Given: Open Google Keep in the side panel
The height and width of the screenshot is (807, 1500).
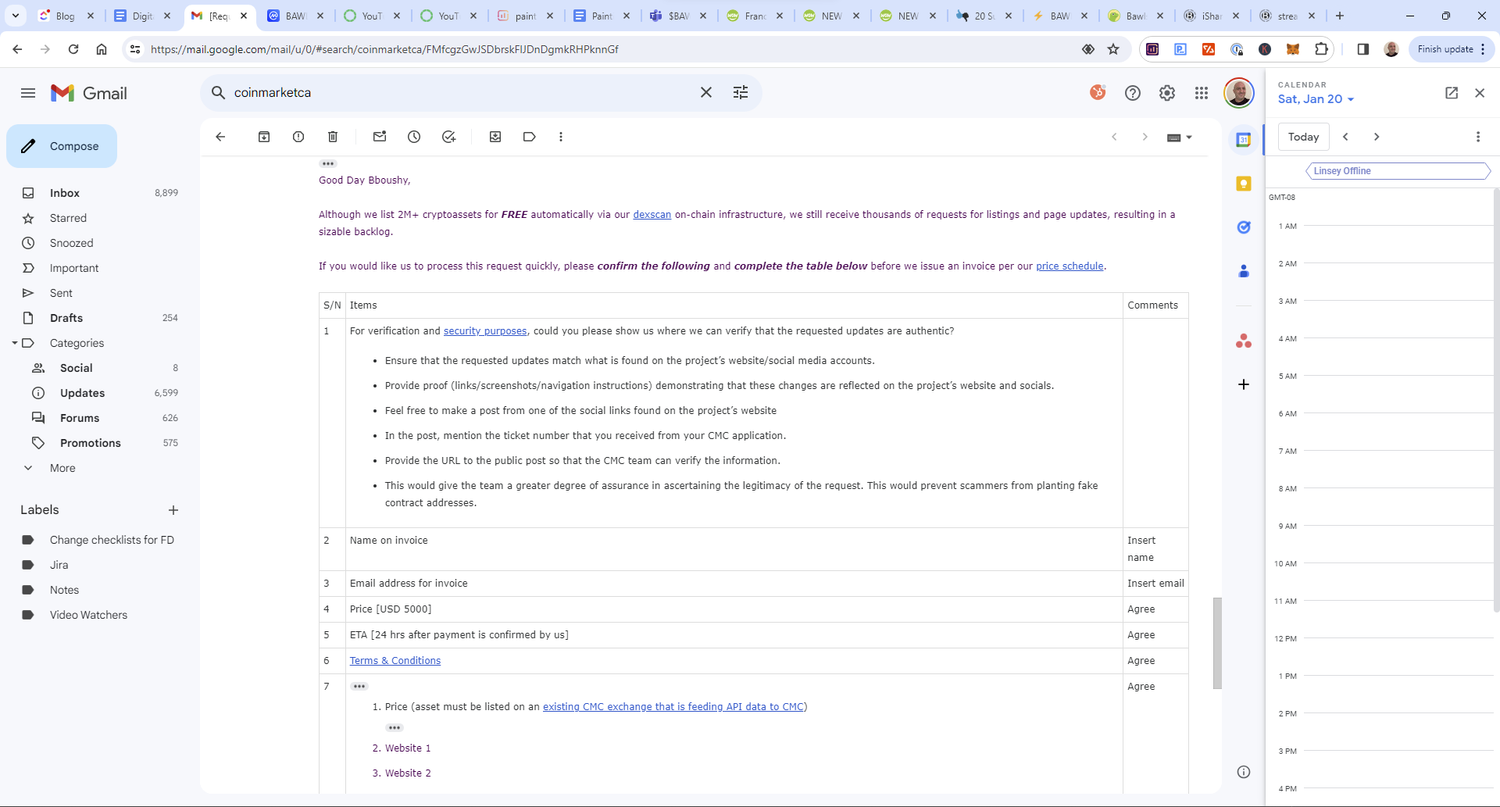Looking at the screenshot, I should click(1243, 184).
